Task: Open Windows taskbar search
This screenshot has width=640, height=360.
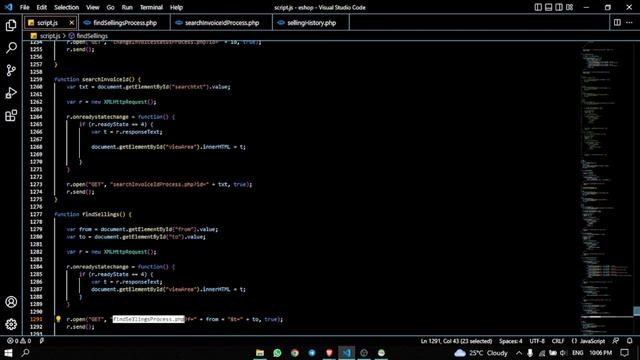Action: tap(25, 353)
